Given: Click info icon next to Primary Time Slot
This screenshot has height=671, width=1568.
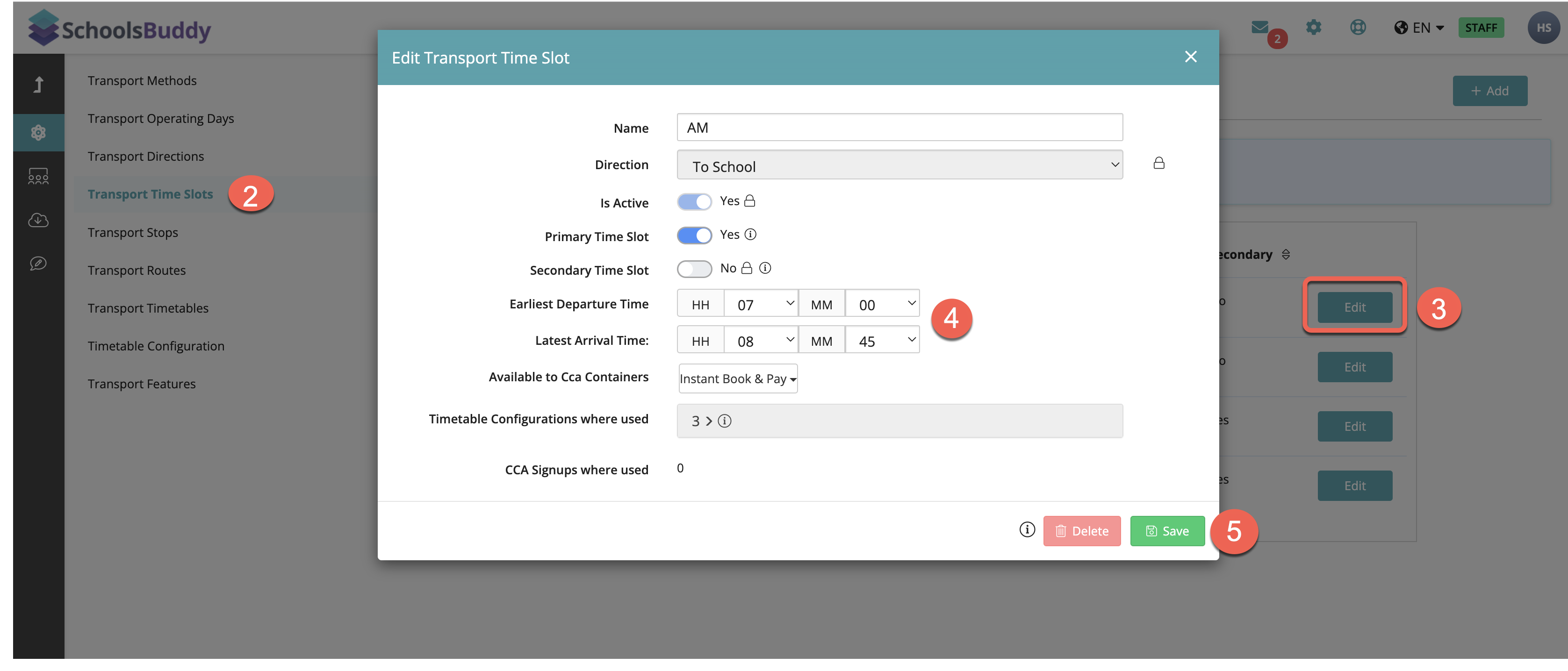Looking at the screenshot, I should tap(750, 234).
